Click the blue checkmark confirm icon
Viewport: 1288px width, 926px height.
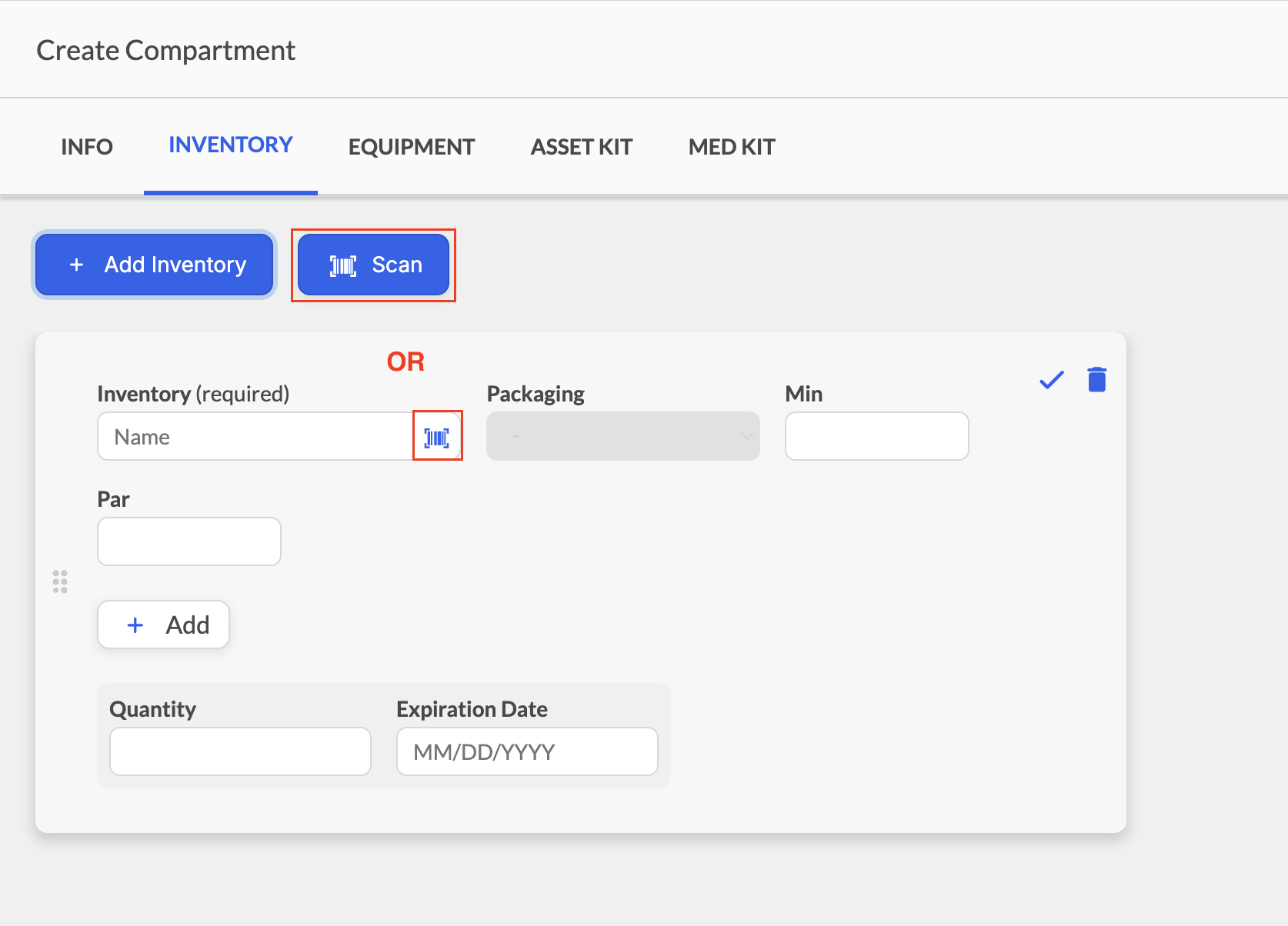pos(1051,379)
